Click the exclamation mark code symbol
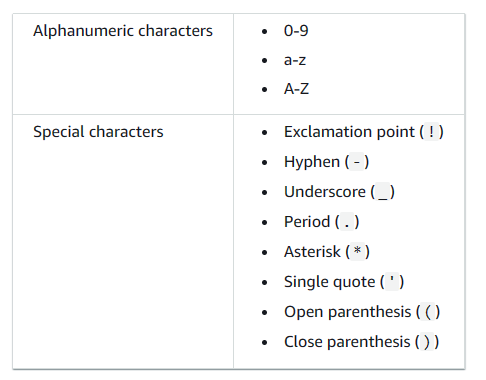The image size is (486, 380). pyautogui.click(x=432, y=132)
